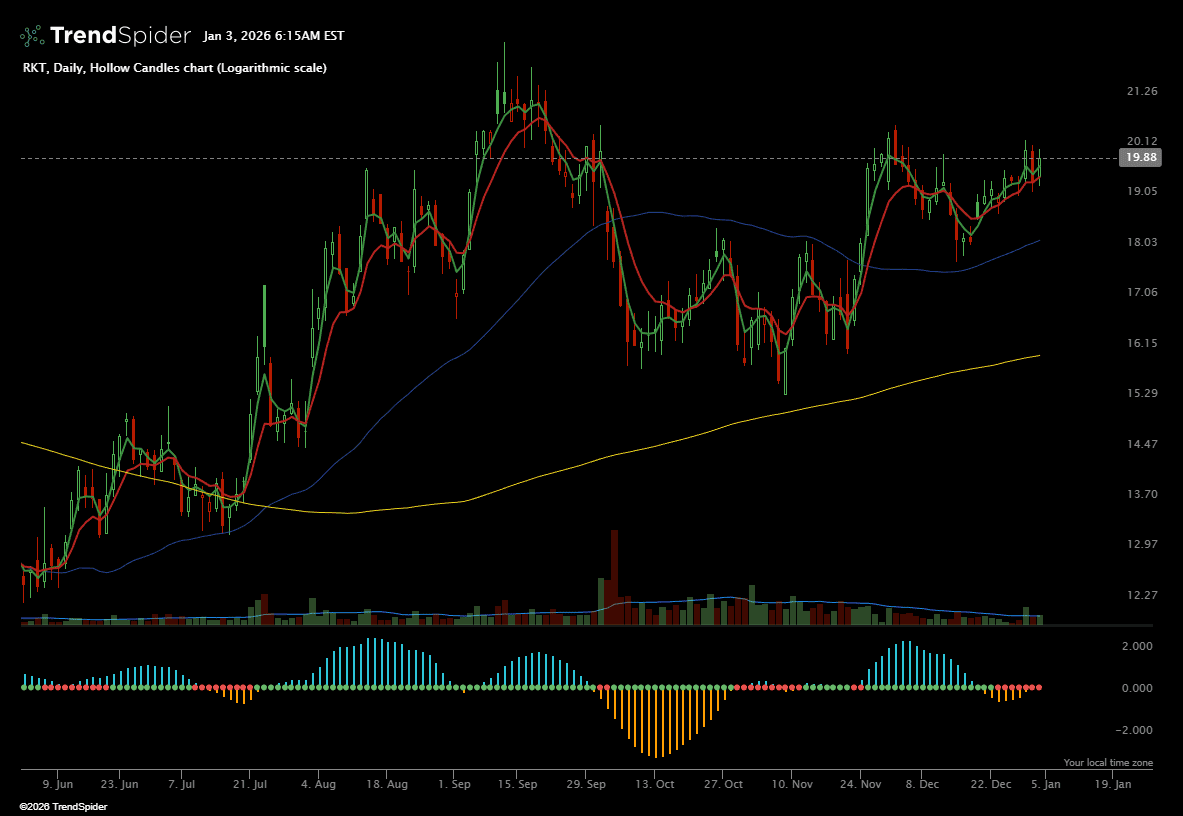Select the RKT Daily Hollow Candles title
The width and height of the screenshot is (1183, 816).
pyautogui.click(x=174, y=68)
